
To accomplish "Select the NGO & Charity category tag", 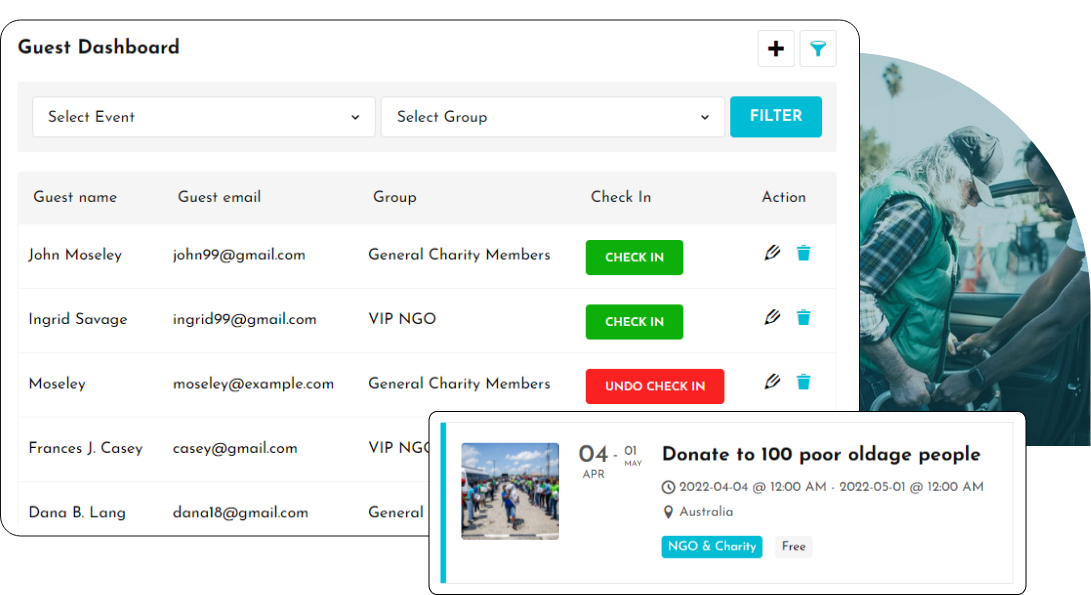I will click(711, 547).
